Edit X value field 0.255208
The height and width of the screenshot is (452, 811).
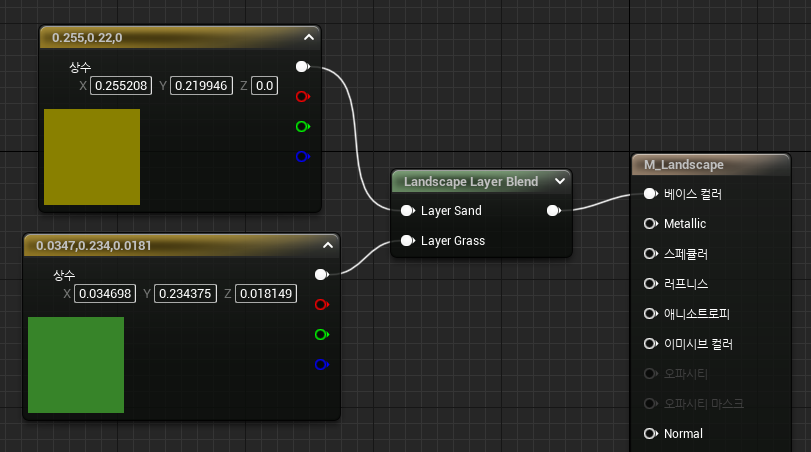point(121,86)
